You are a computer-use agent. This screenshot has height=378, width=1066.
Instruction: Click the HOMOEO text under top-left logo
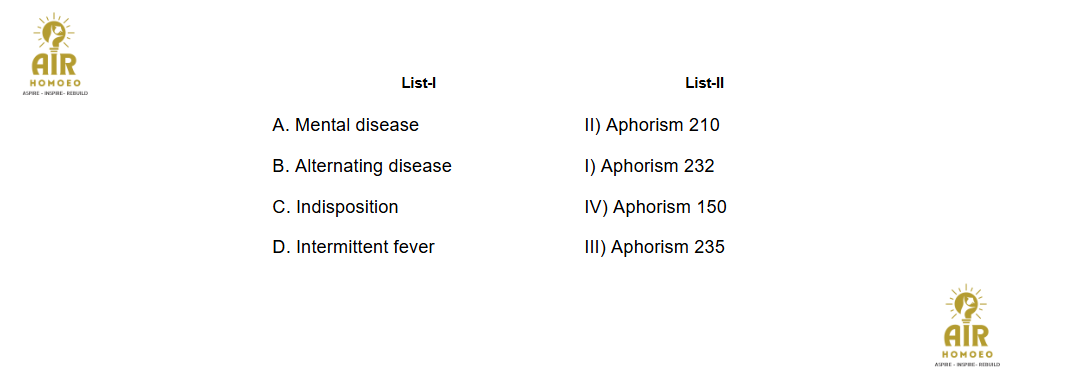click(55, 82)
